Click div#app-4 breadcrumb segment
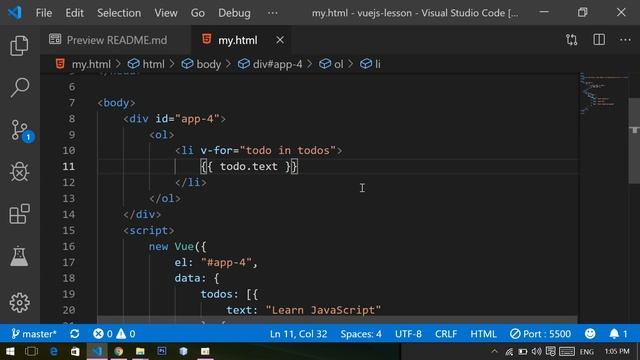The width and height of the screenshot is (640, 360). pyautogui.click(x=270, y=64)
